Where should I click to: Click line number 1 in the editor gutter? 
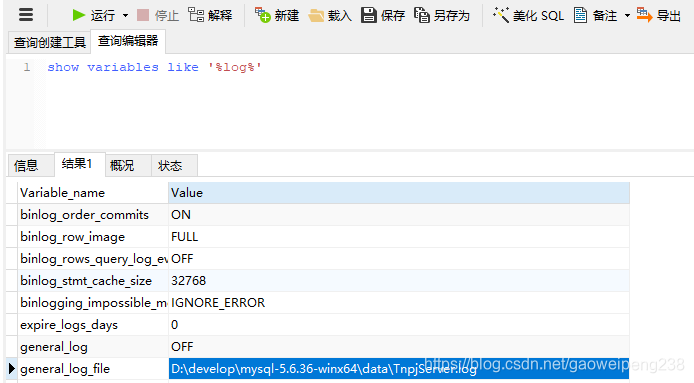27,67
